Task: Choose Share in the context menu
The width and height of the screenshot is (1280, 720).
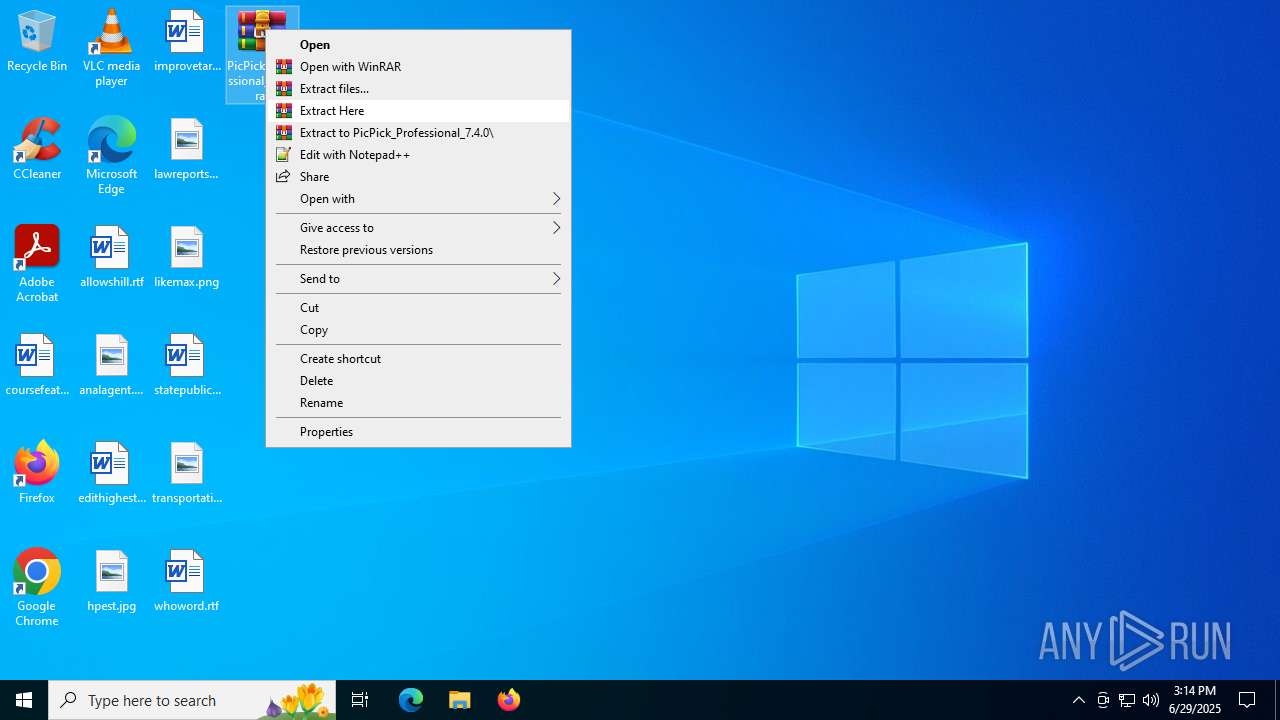Action: [x=418, y=177]
